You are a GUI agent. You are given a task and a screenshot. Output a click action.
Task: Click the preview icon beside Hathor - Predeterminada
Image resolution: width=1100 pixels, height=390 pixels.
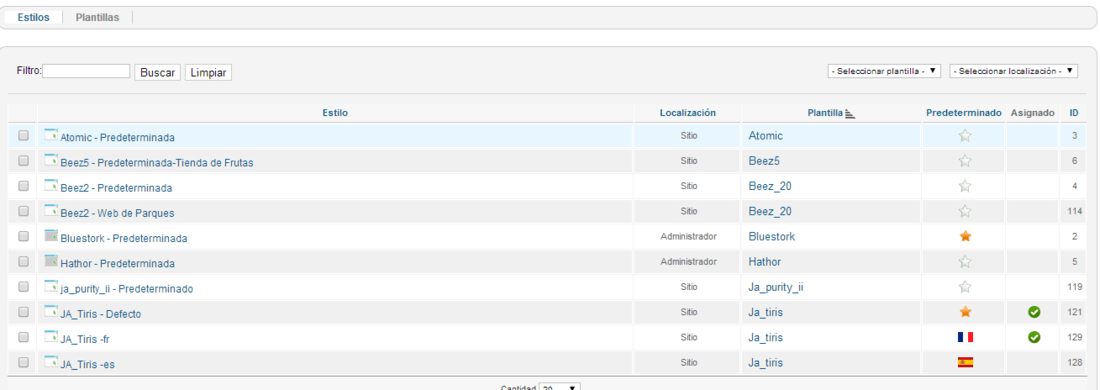pyautogui.click(x=51, y=261)
